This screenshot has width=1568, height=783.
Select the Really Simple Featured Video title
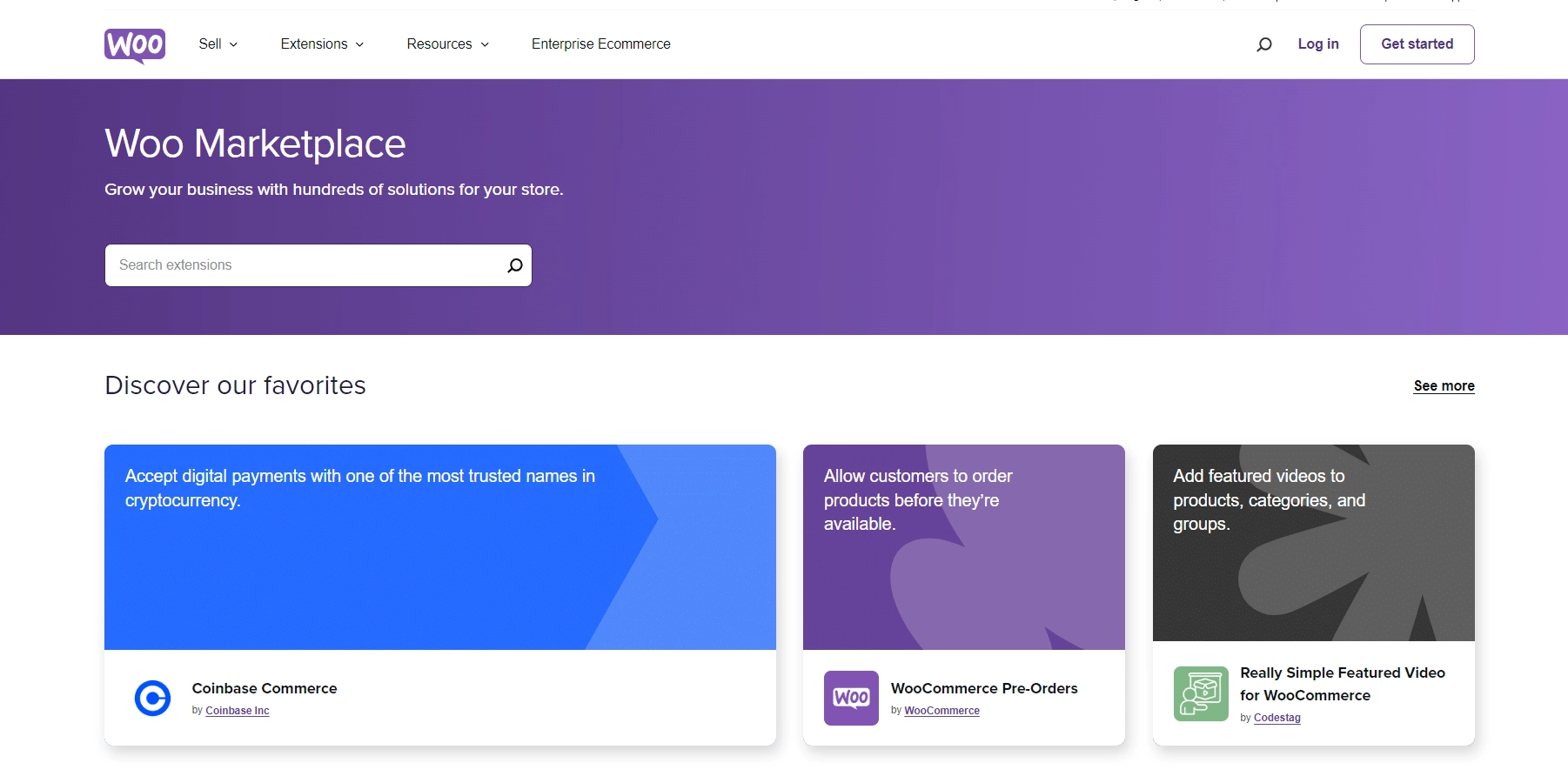click(x=1340, y=684)
